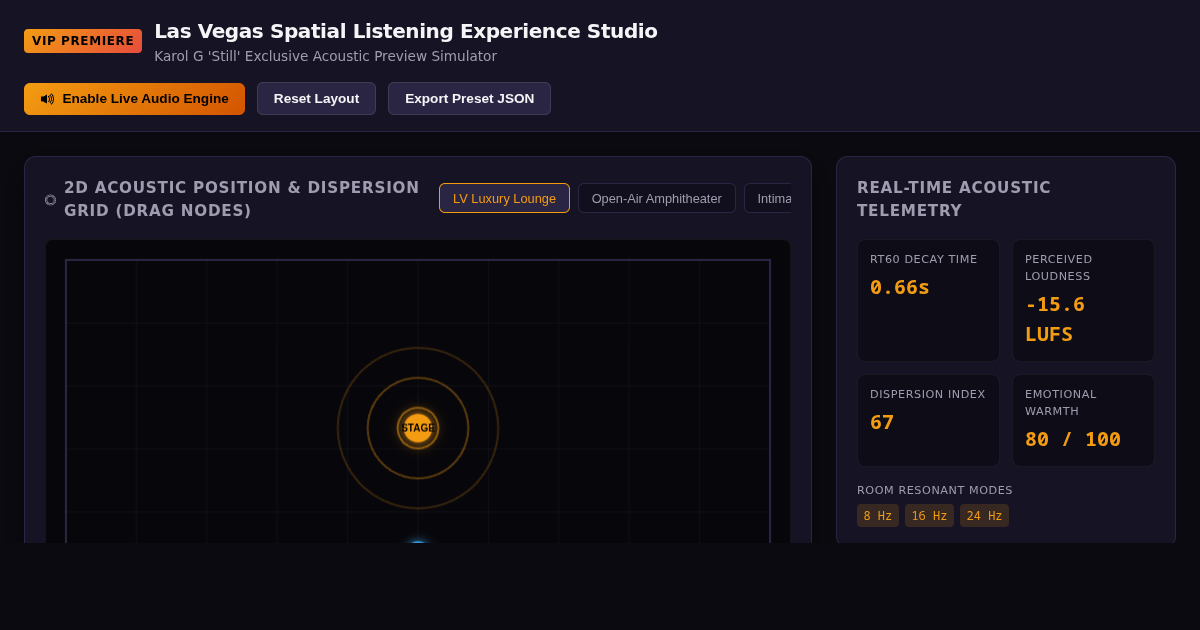Switch to Open-Air Amphitheater preset
The height and width of the screenshot is (630, 1200).
pyautogui.click(x=656, y=198)
